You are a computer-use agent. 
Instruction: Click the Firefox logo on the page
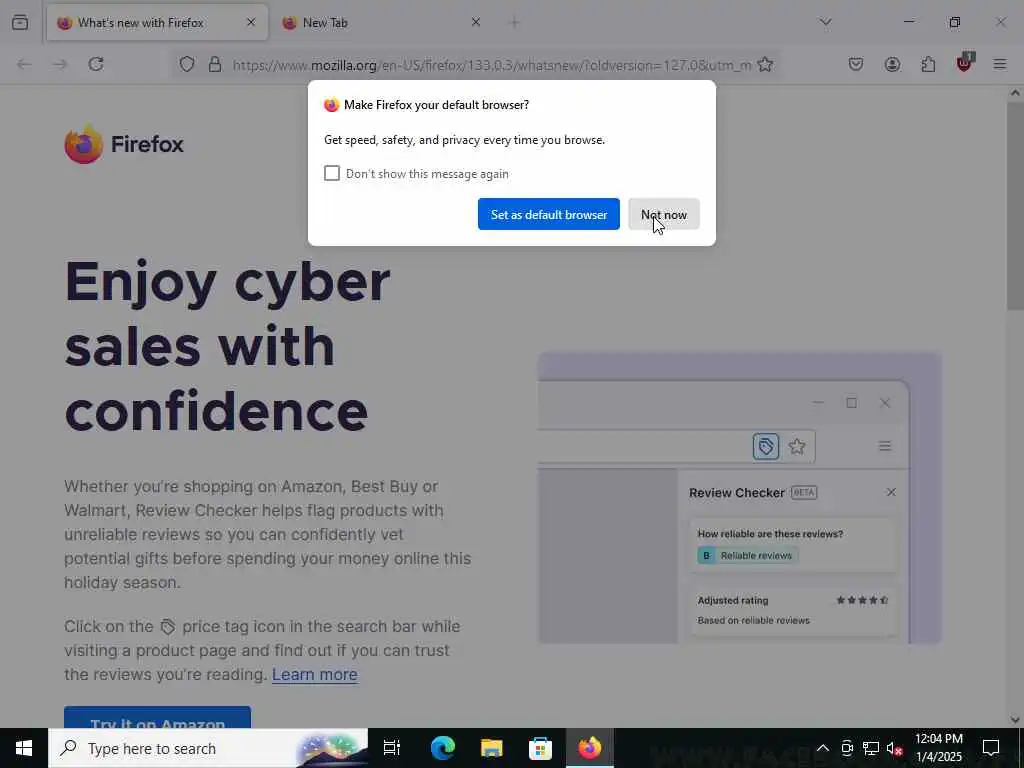(124, 144)
